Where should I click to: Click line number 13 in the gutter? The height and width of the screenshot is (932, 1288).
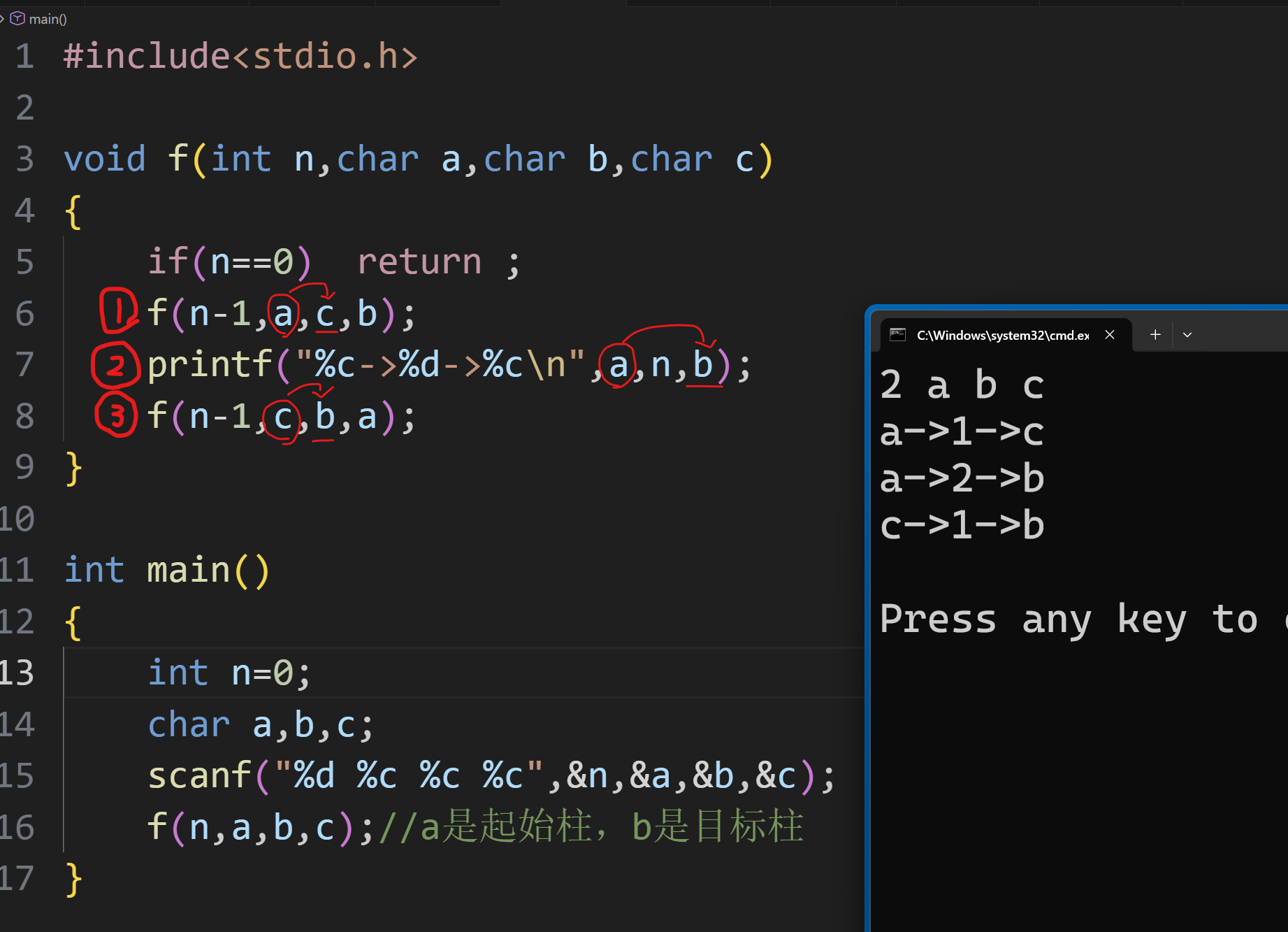tap(17, 673)
